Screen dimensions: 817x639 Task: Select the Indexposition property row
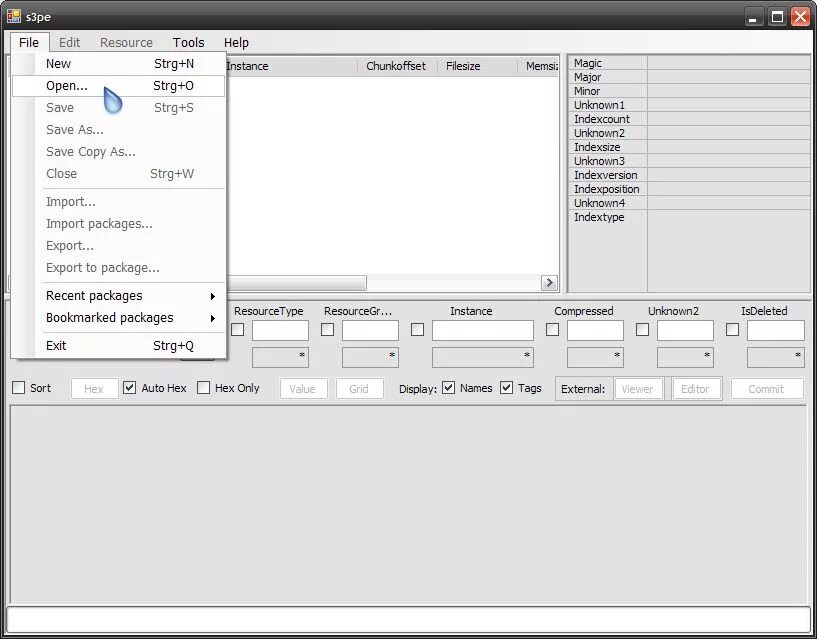point(689,189)
